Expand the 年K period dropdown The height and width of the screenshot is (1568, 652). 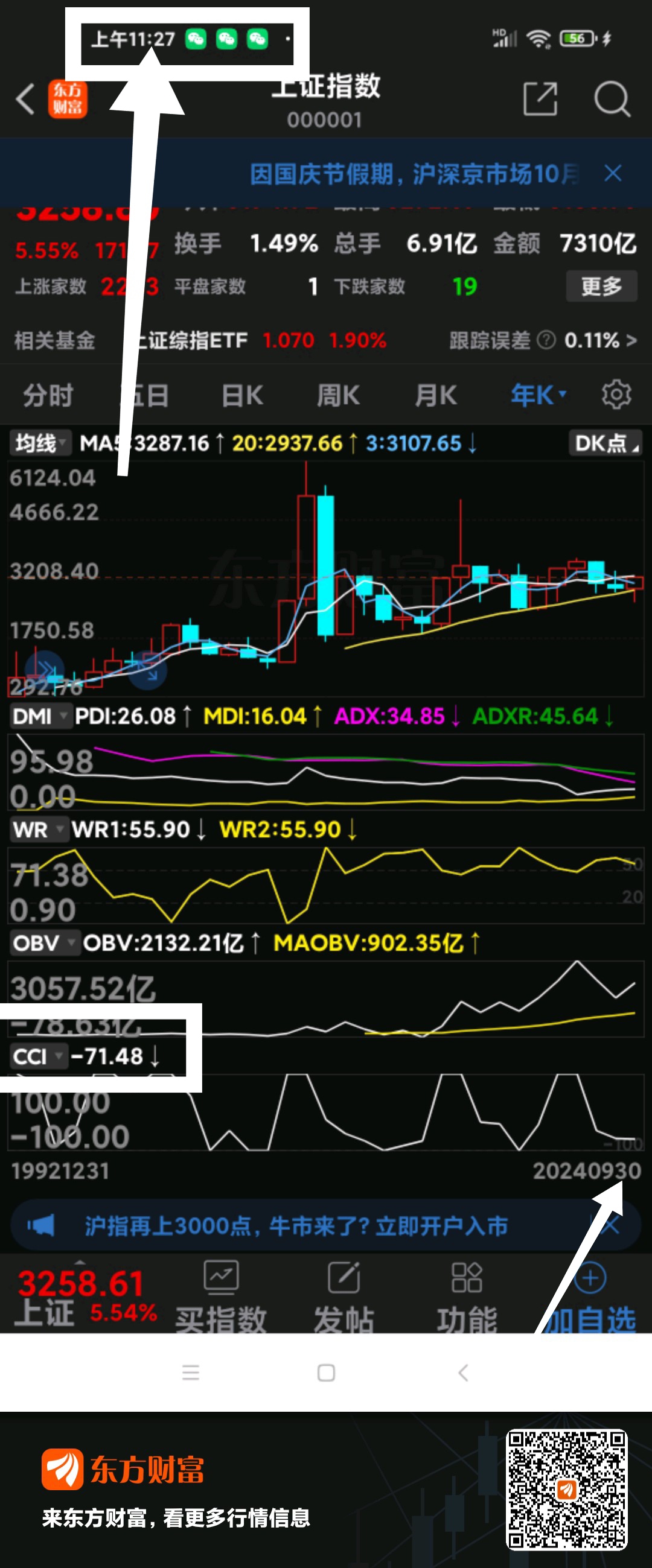click(539, 395)
